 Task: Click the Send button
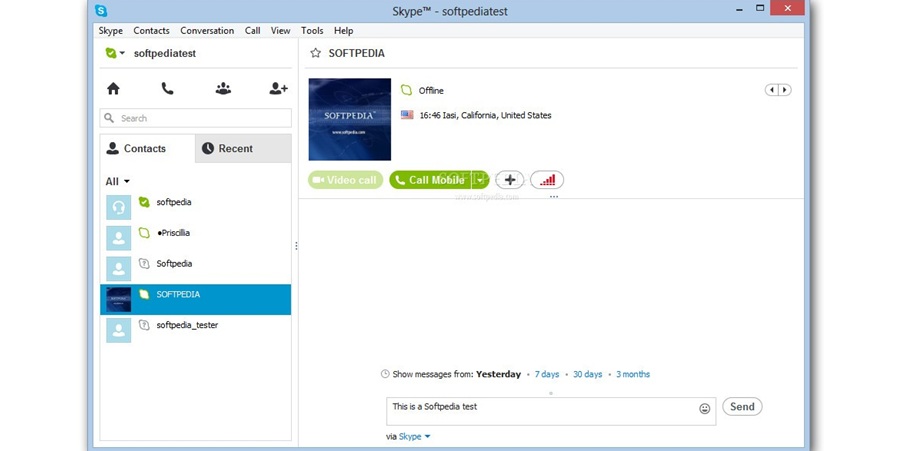[742, 407]
